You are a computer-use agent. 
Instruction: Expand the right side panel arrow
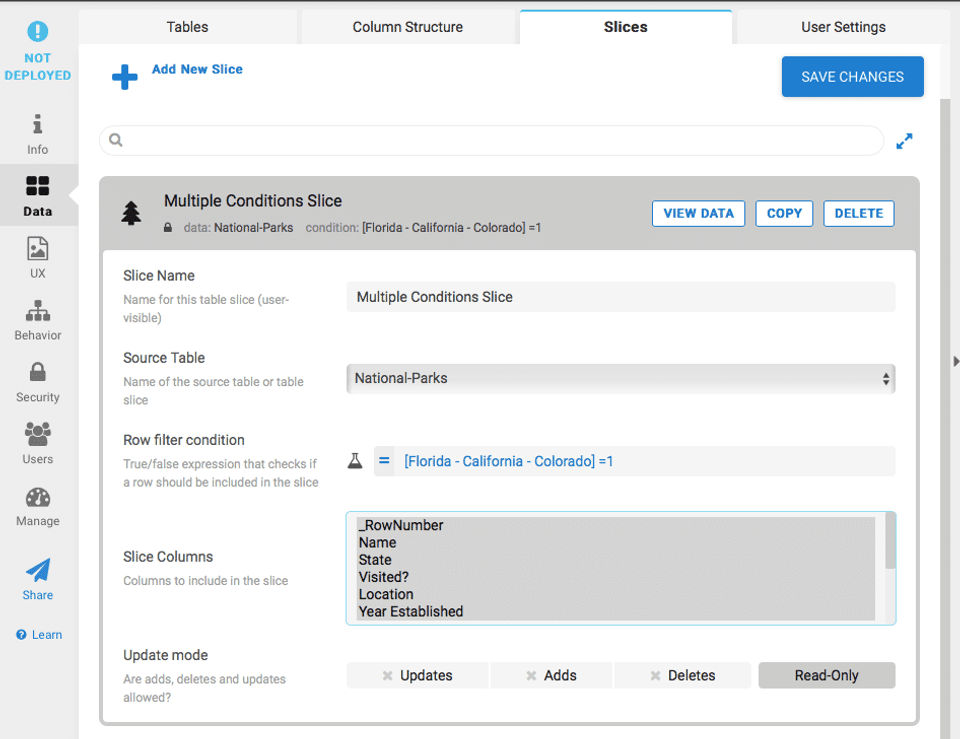(x=955, y=361)
